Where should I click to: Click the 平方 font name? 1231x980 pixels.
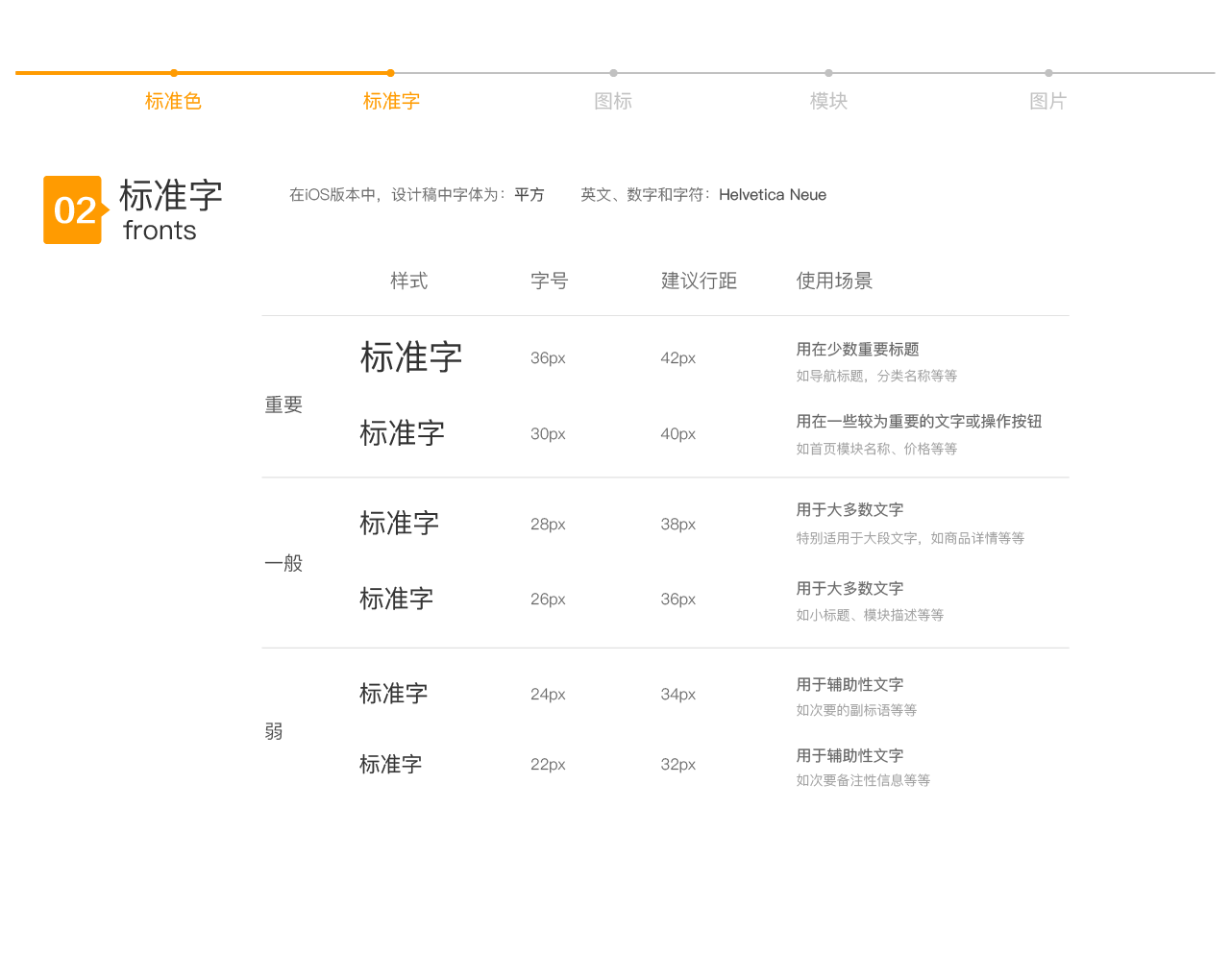[529, 195]
